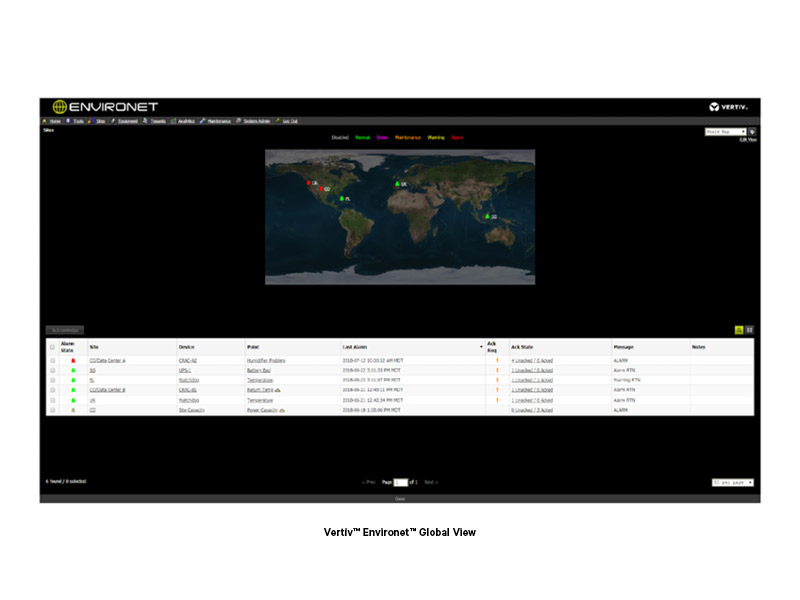Select the green FL map marker
The height and width of the screenshot is (600, 800).
click(x=342, y=198)
